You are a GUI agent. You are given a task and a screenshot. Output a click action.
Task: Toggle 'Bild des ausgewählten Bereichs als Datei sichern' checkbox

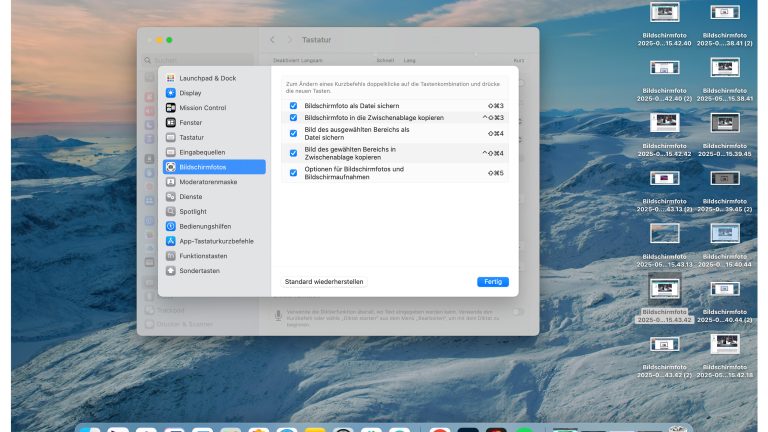point(293,133)
